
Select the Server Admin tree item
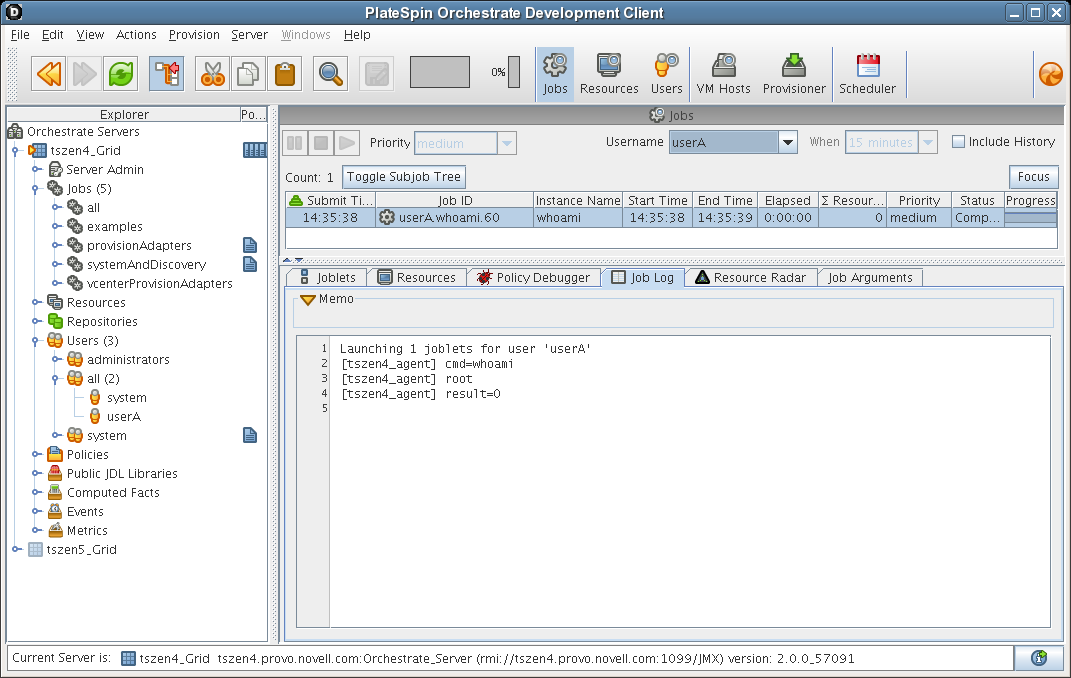[x=105, y=170]
